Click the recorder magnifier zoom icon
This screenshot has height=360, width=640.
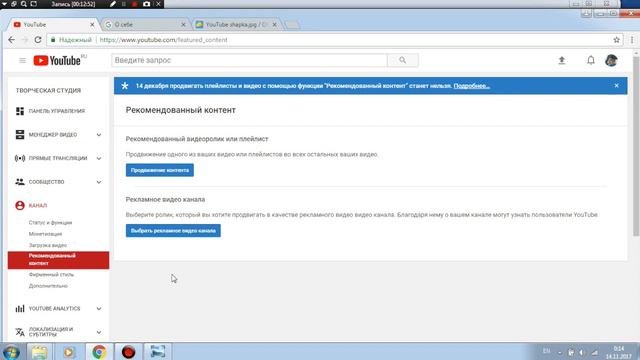click(24, 4)
